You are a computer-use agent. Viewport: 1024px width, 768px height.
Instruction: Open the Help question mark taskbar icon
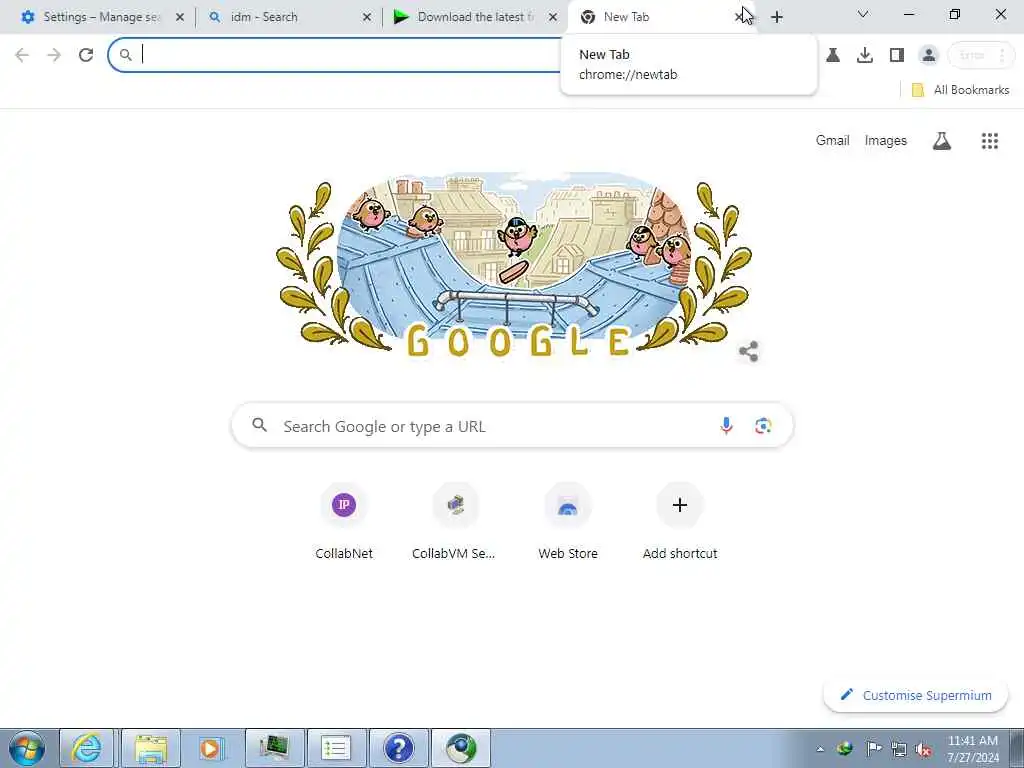(398, 748)
